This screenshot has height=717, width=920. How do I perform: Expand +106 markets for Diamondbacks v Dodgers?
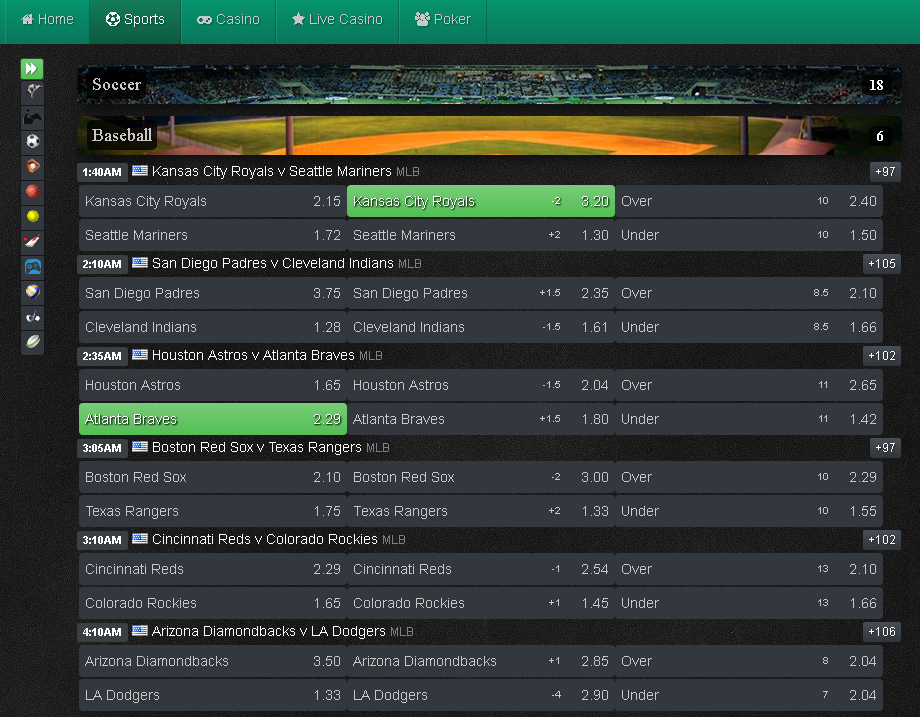coord(881,633)
